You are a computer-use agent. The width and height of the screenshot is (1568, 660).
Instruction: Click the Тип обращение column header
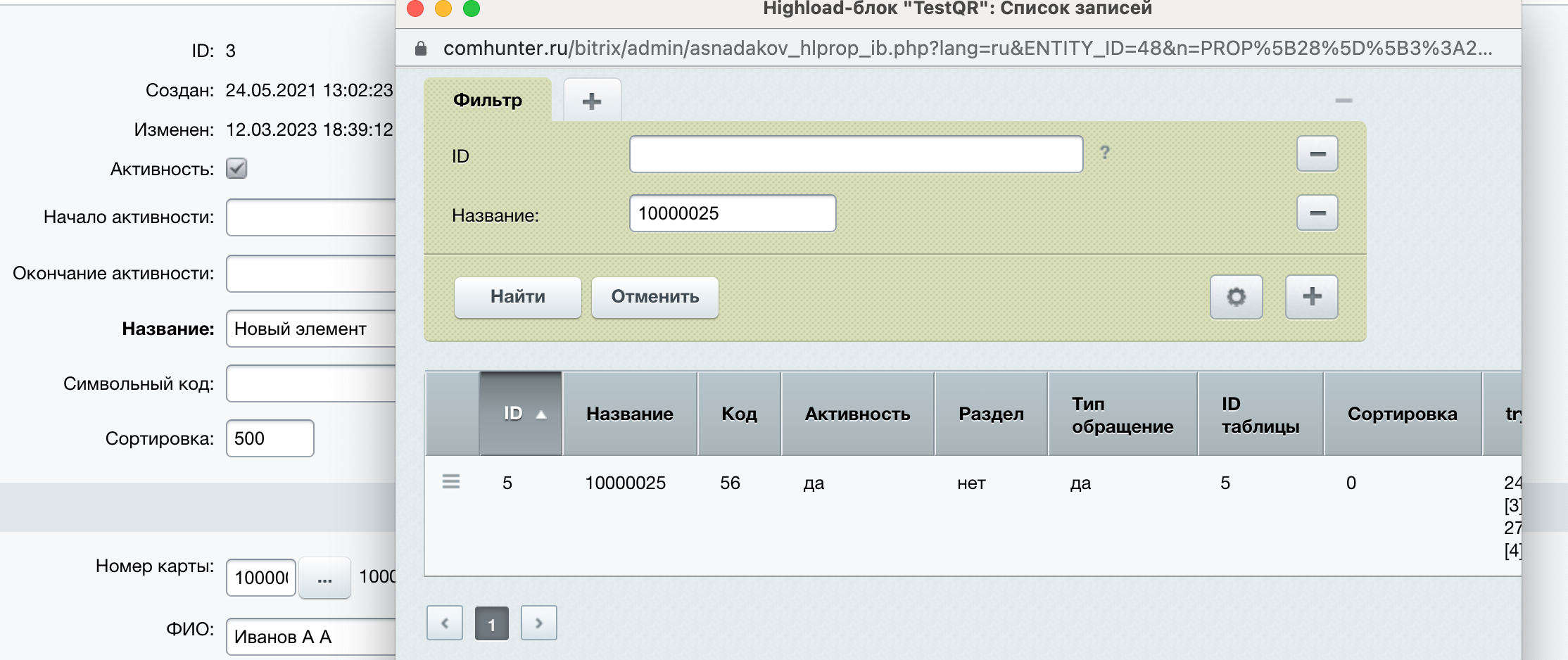[x=1123, y=414]
